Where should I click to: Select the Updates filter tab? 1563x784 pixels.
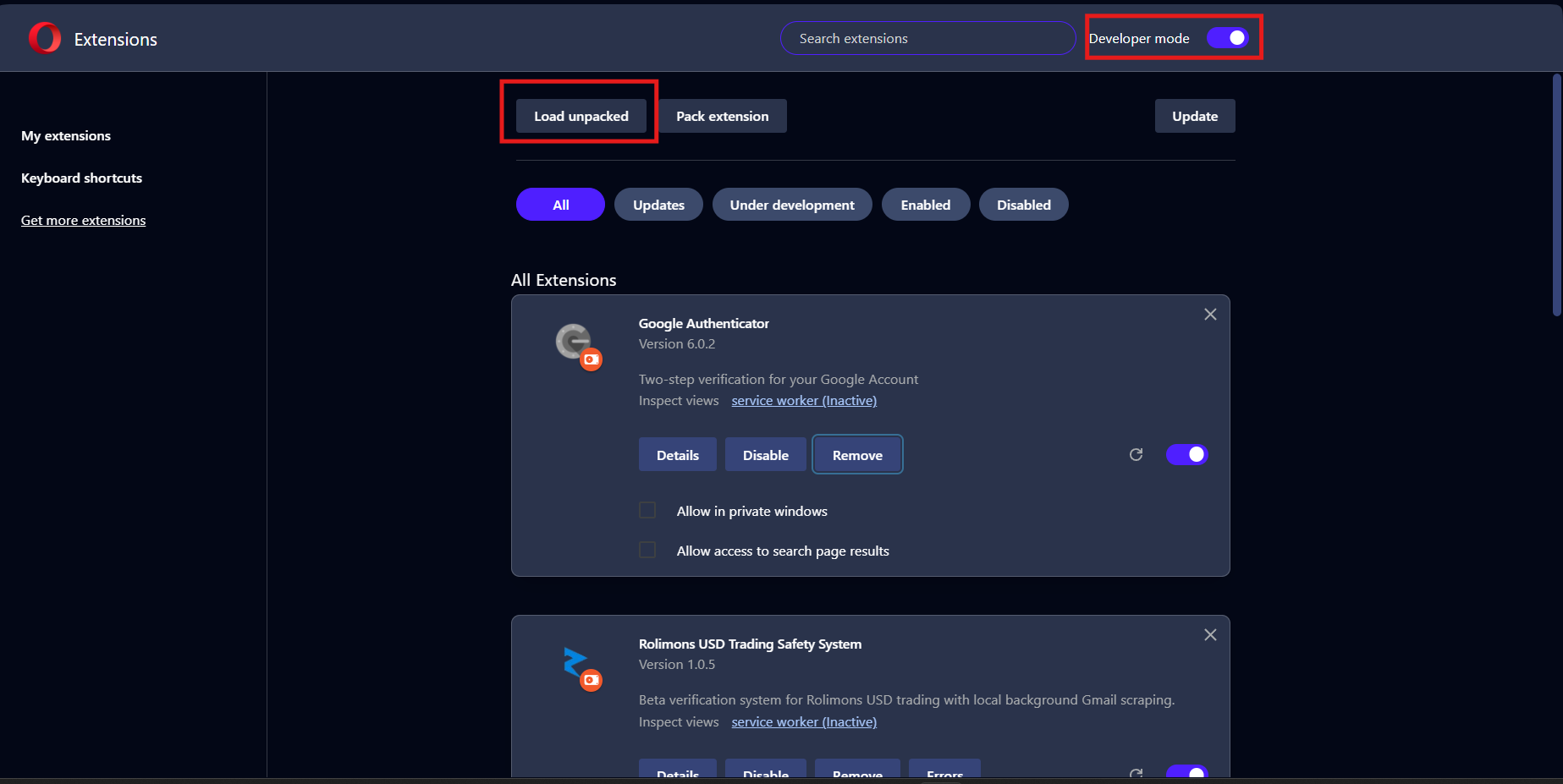(658, 205)
